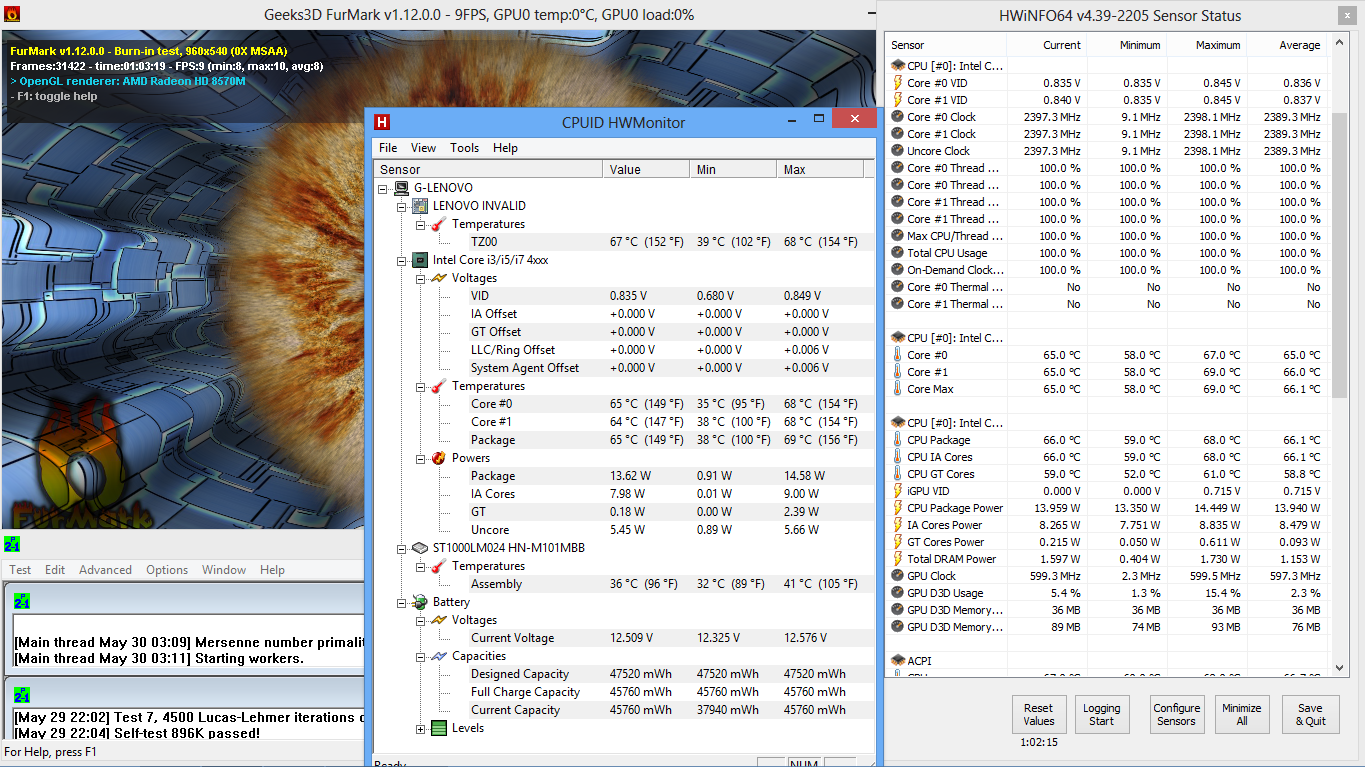
Task: Click the ST1000LM024 hard drive icon
Action: (x=420, y=548)
